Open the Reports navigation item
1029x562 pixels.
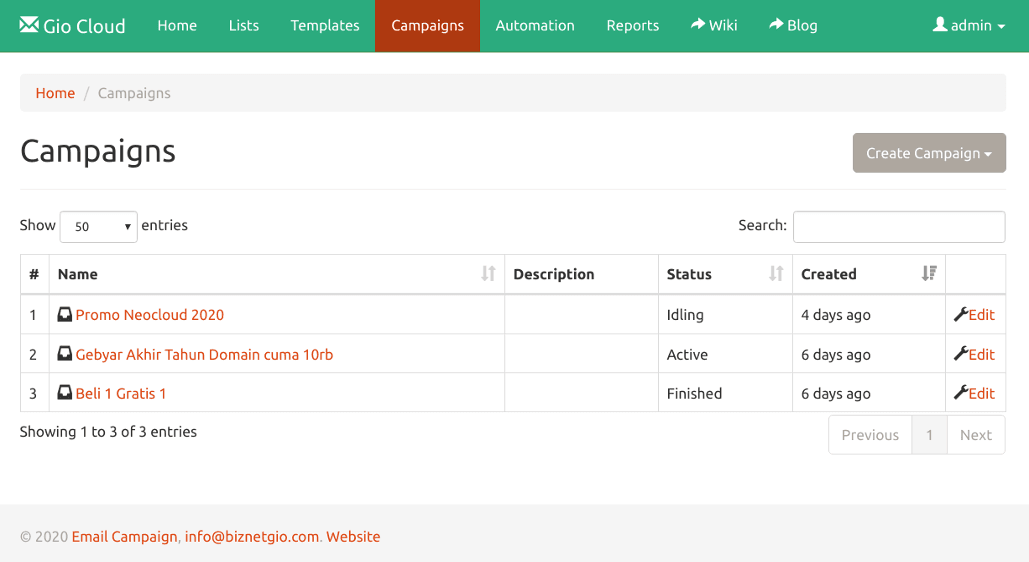(x=632, y=26)
